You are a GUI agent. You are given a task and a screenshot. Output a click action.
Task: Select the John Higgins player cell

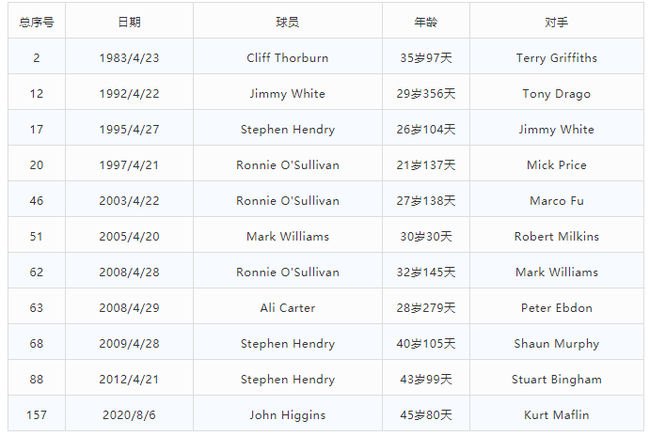coord(287,415)
